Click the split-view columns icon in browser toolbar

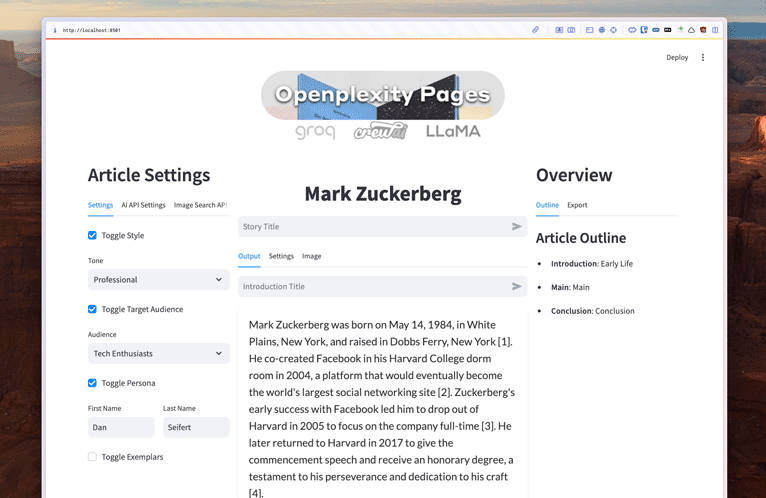571,30
